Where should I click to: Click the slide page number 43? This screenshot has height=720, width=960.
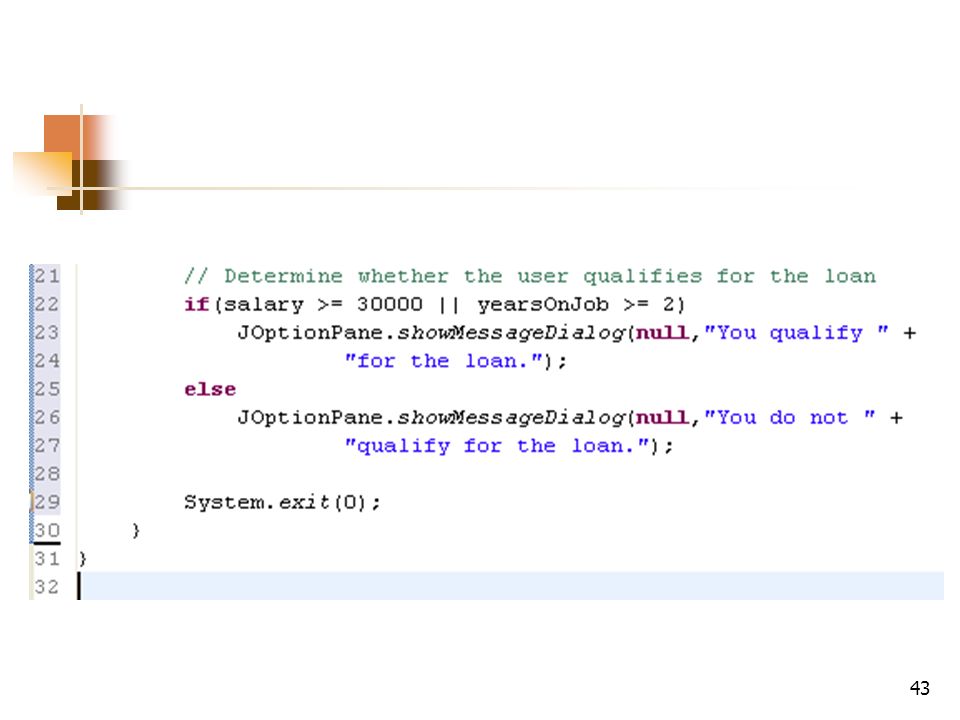(x=920, y=688)
